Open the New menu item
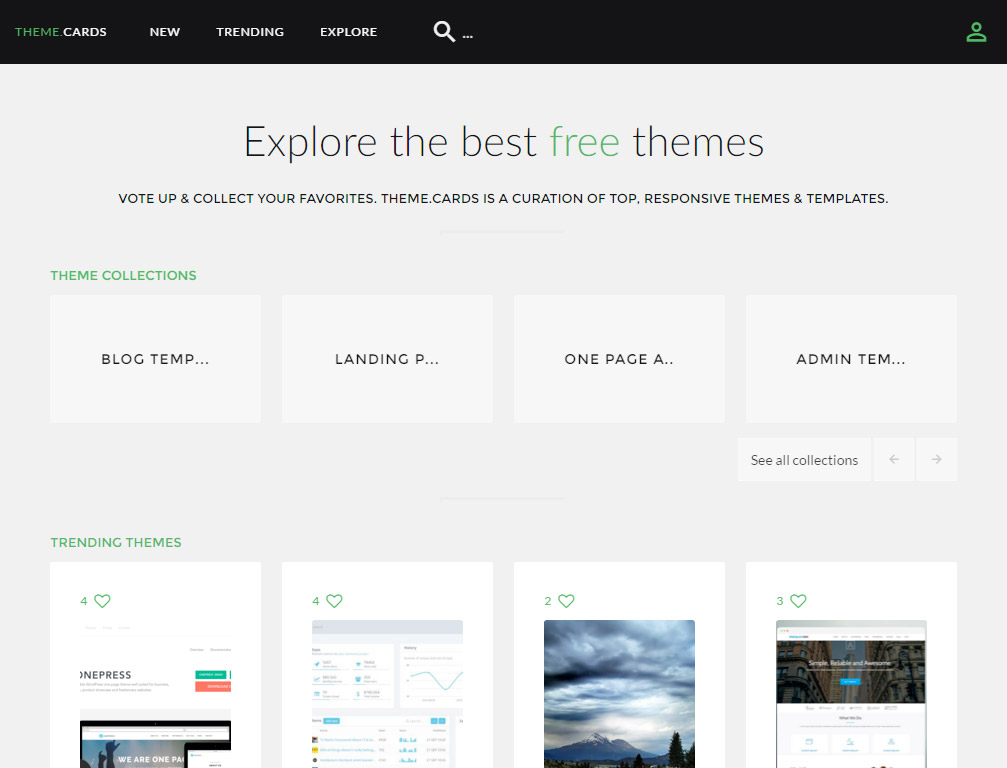This screenshot has width=1007, height=768. point(165,32)
